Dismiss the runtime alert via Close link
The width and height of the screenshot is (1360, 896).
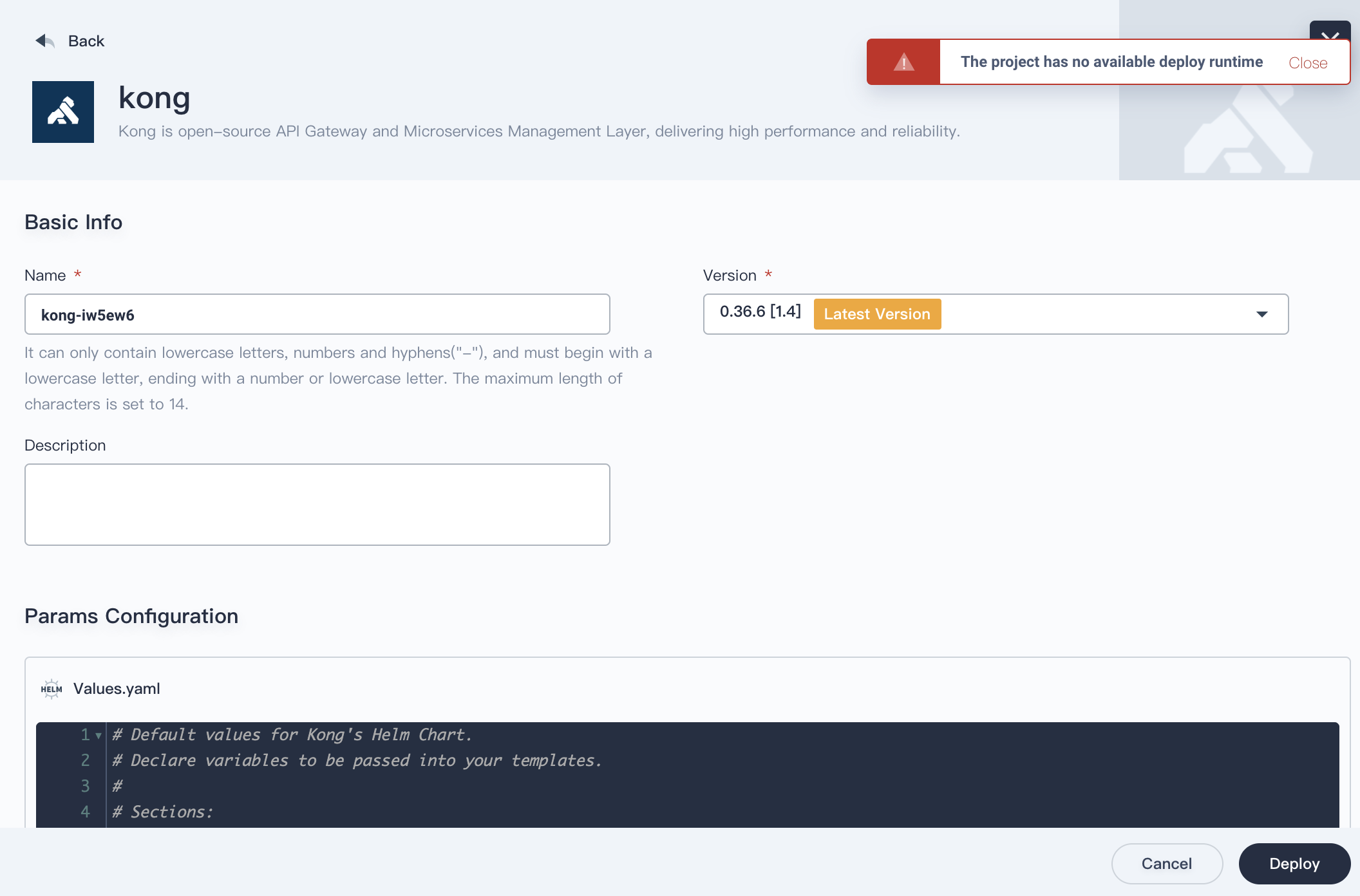tap(1308, 62)
